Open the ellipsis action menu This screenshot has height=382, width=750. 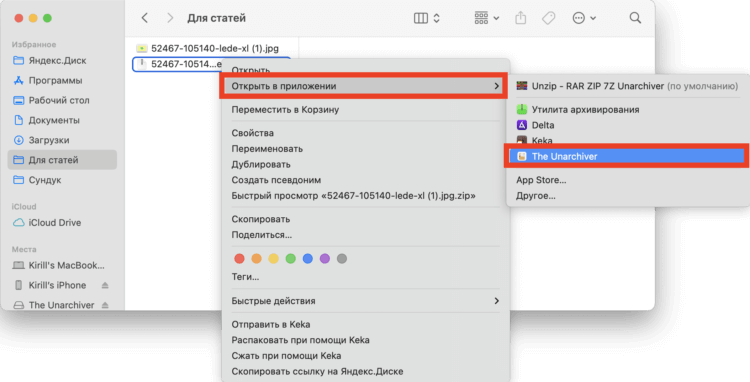(x=584, y=18)
